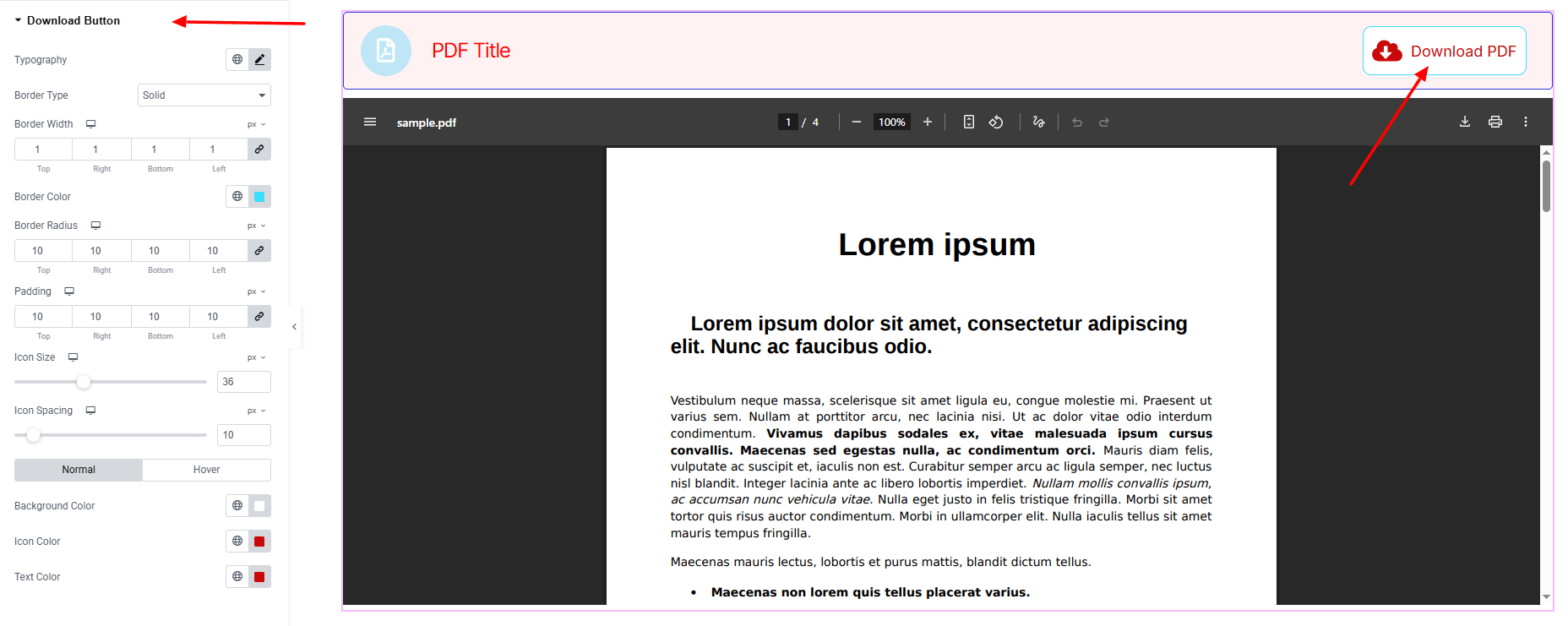Switch to the Hover tab
This screenshot has width=1568, height=626.
click(x=206, y=470)
